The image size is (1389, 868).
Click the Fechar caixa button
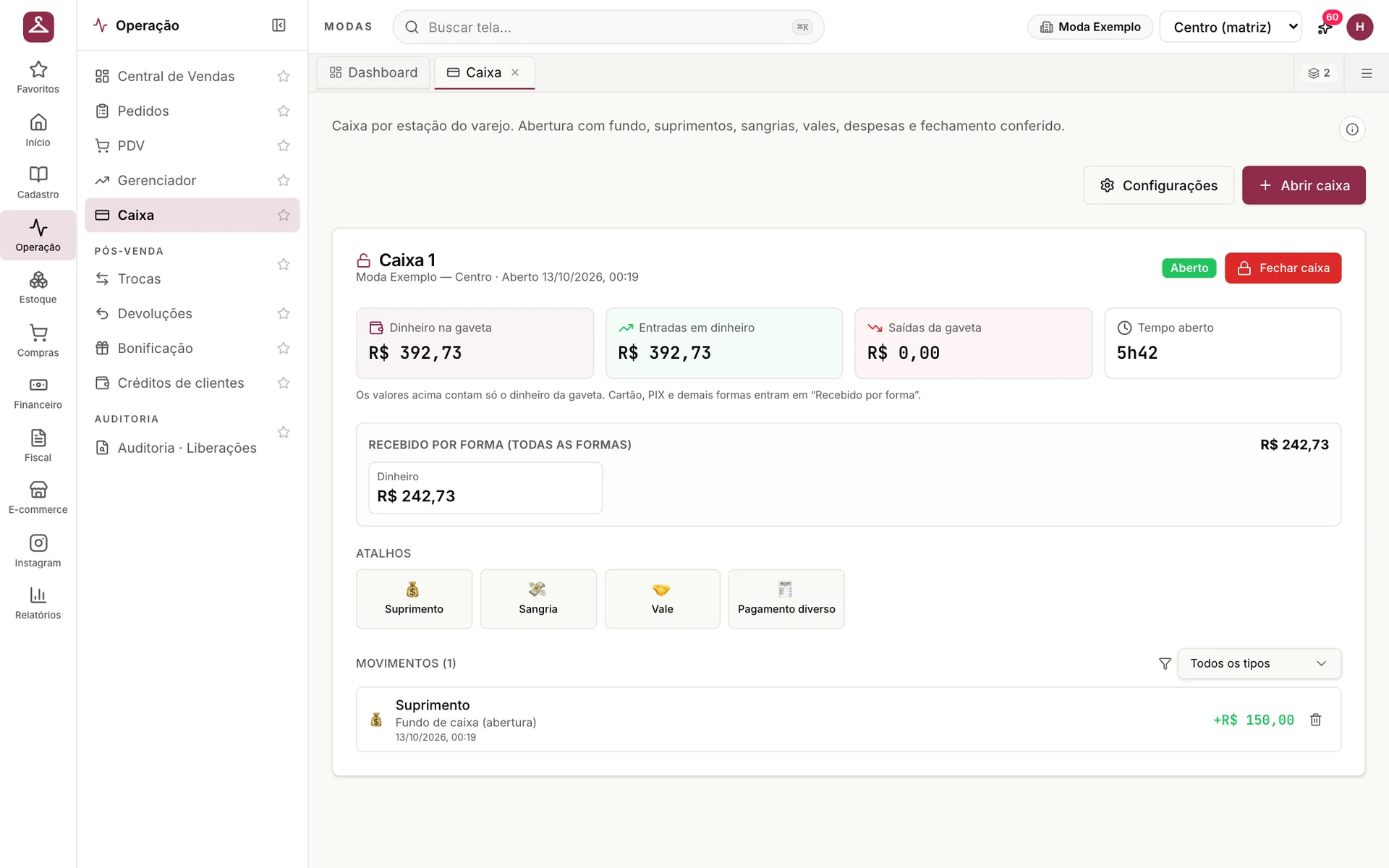tap(1283, 268)
